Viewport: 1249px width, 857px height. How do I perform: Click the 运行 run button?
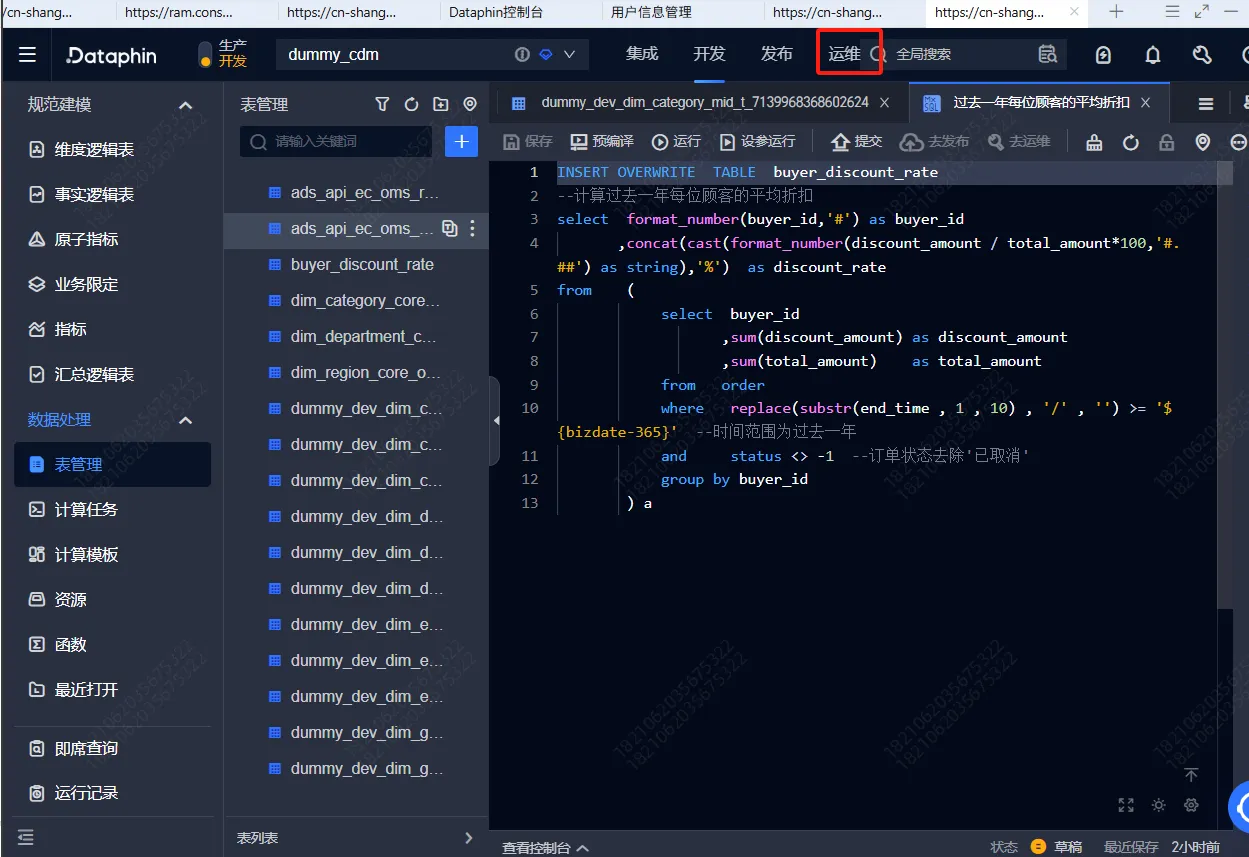coord(677,142)
